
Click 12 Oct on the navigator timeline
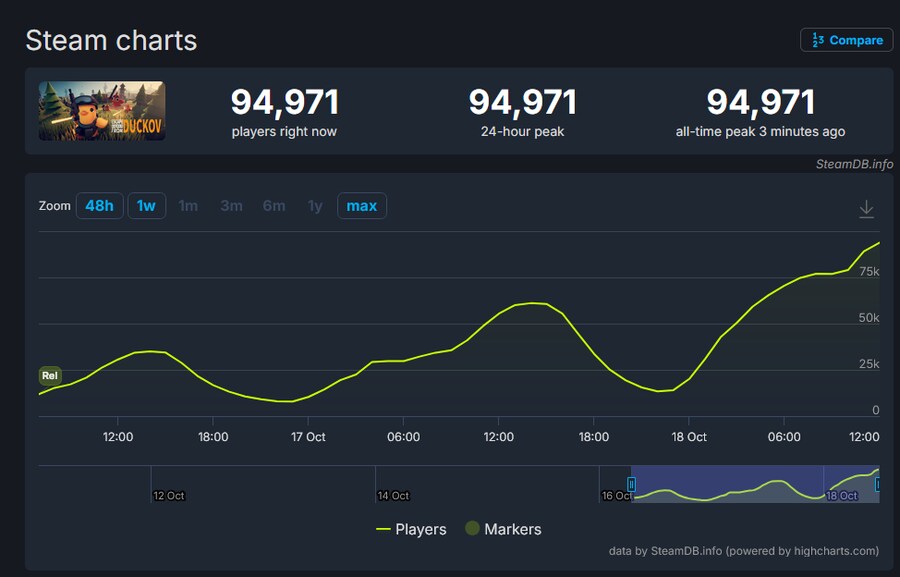[x=168, y=496]
